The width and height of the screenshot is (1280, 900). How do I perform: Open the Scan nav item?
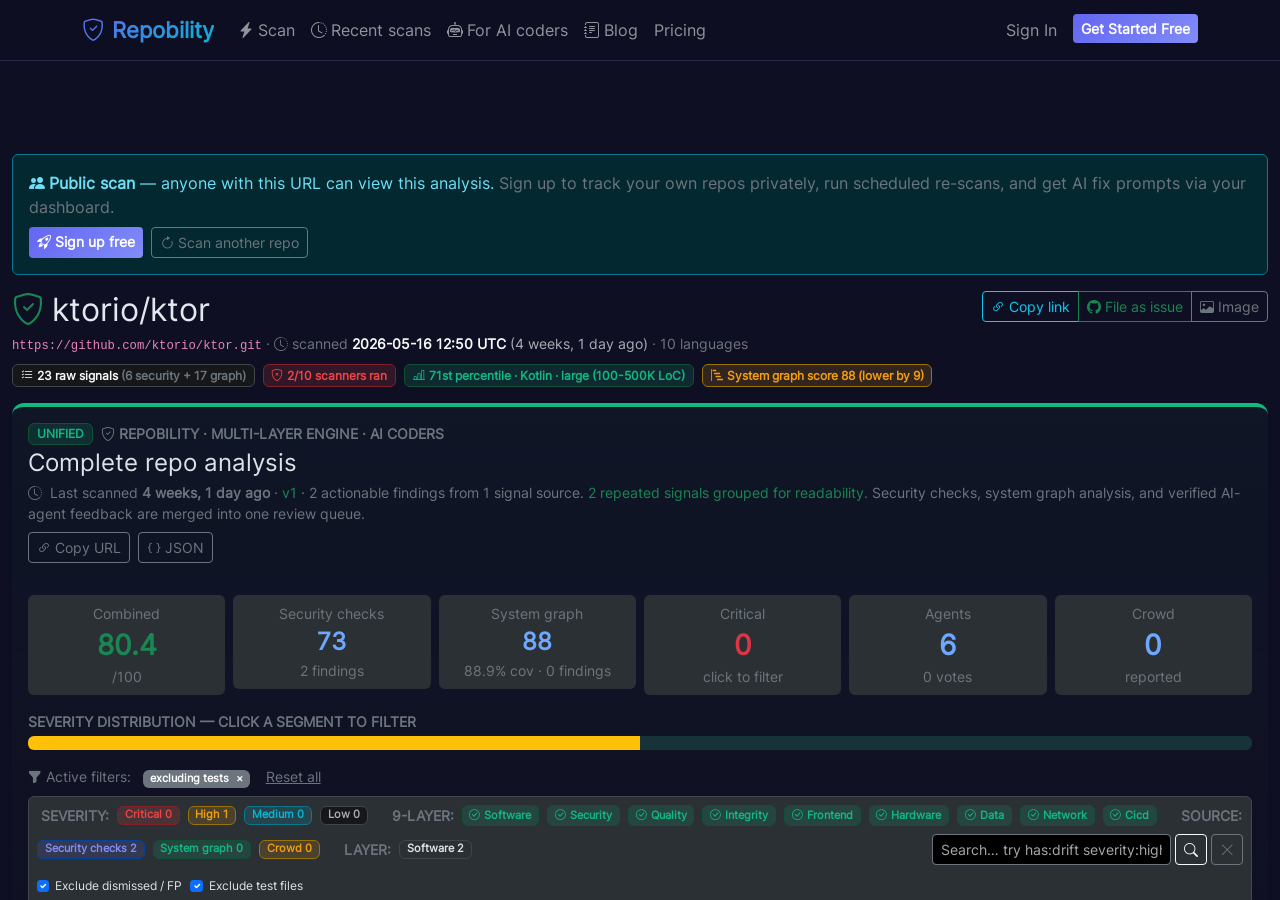point(267,30)
